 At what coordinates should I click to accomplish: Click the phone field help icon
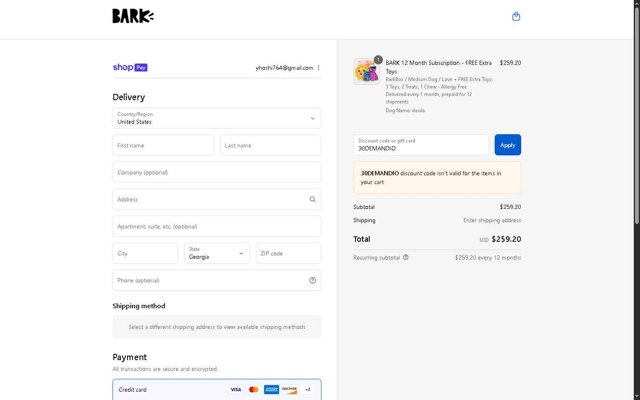pos(312,280)
